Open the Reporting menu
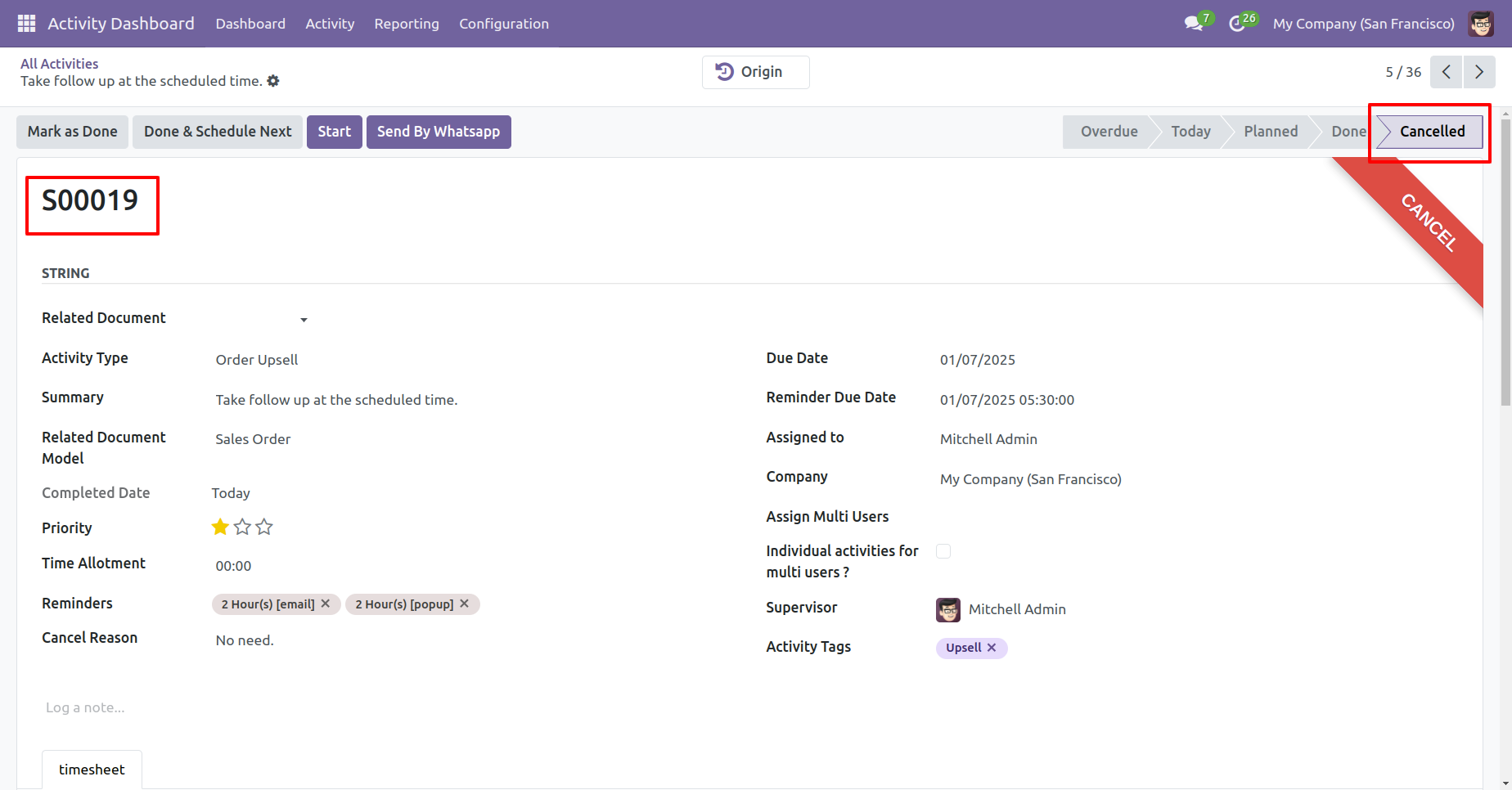 tap(407, 24)
